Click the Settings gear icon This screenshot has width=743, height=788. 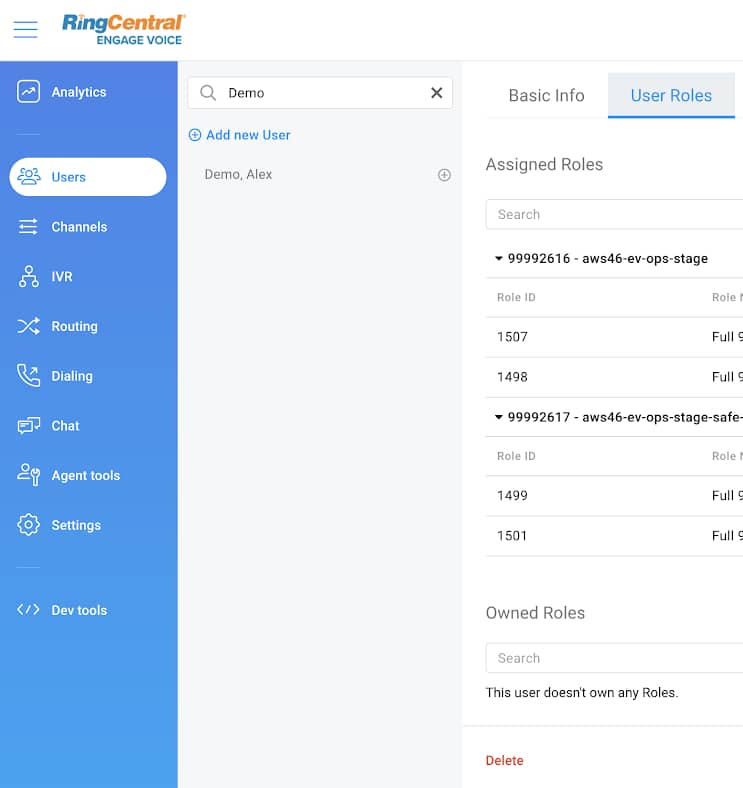28,525
